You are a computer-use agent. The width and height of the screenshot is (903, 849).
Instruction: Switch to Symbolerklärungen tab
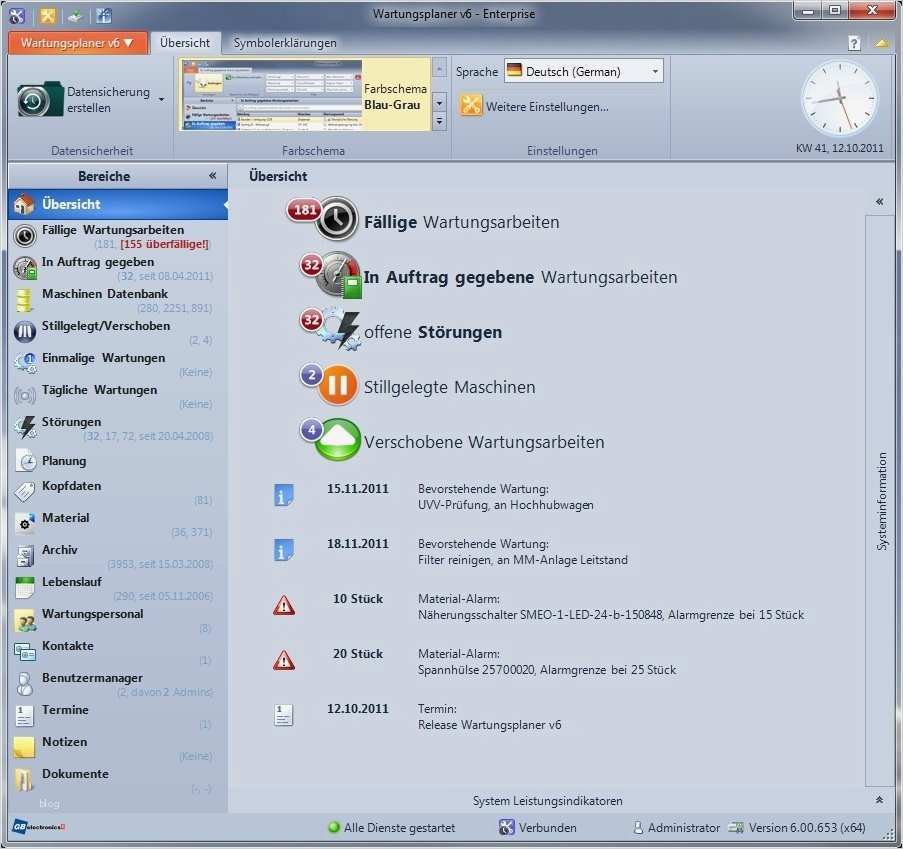point(285,43)
